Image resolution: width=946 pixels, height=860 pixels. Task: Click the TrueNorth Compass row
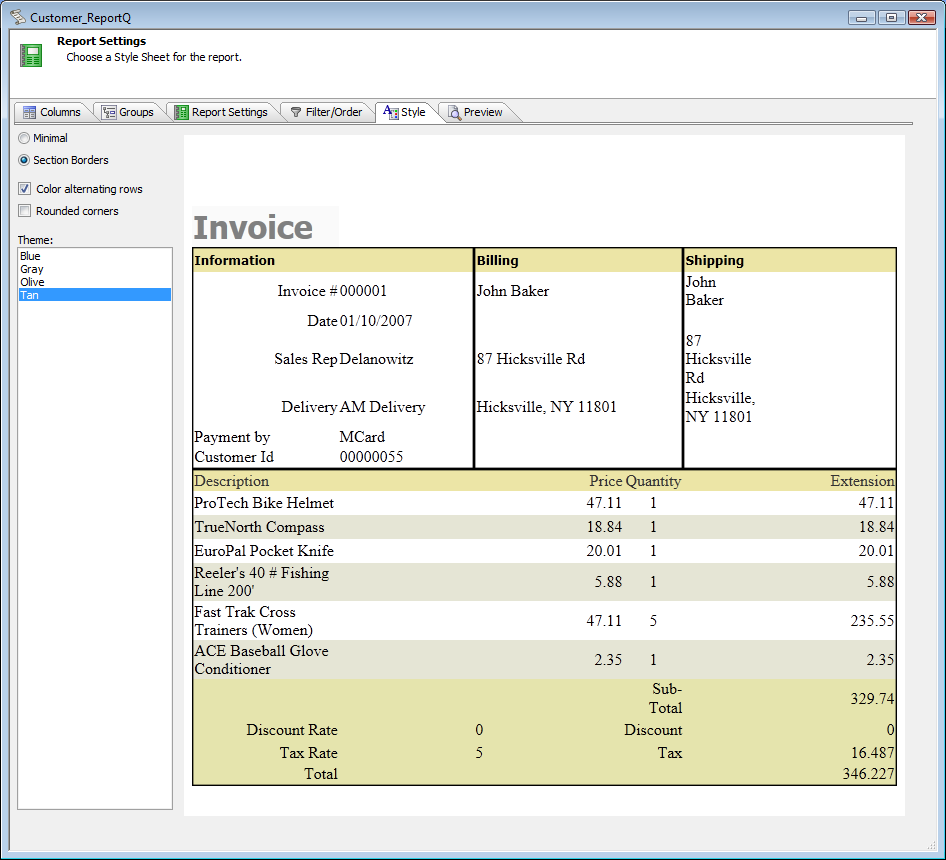(x=544, y=527)
